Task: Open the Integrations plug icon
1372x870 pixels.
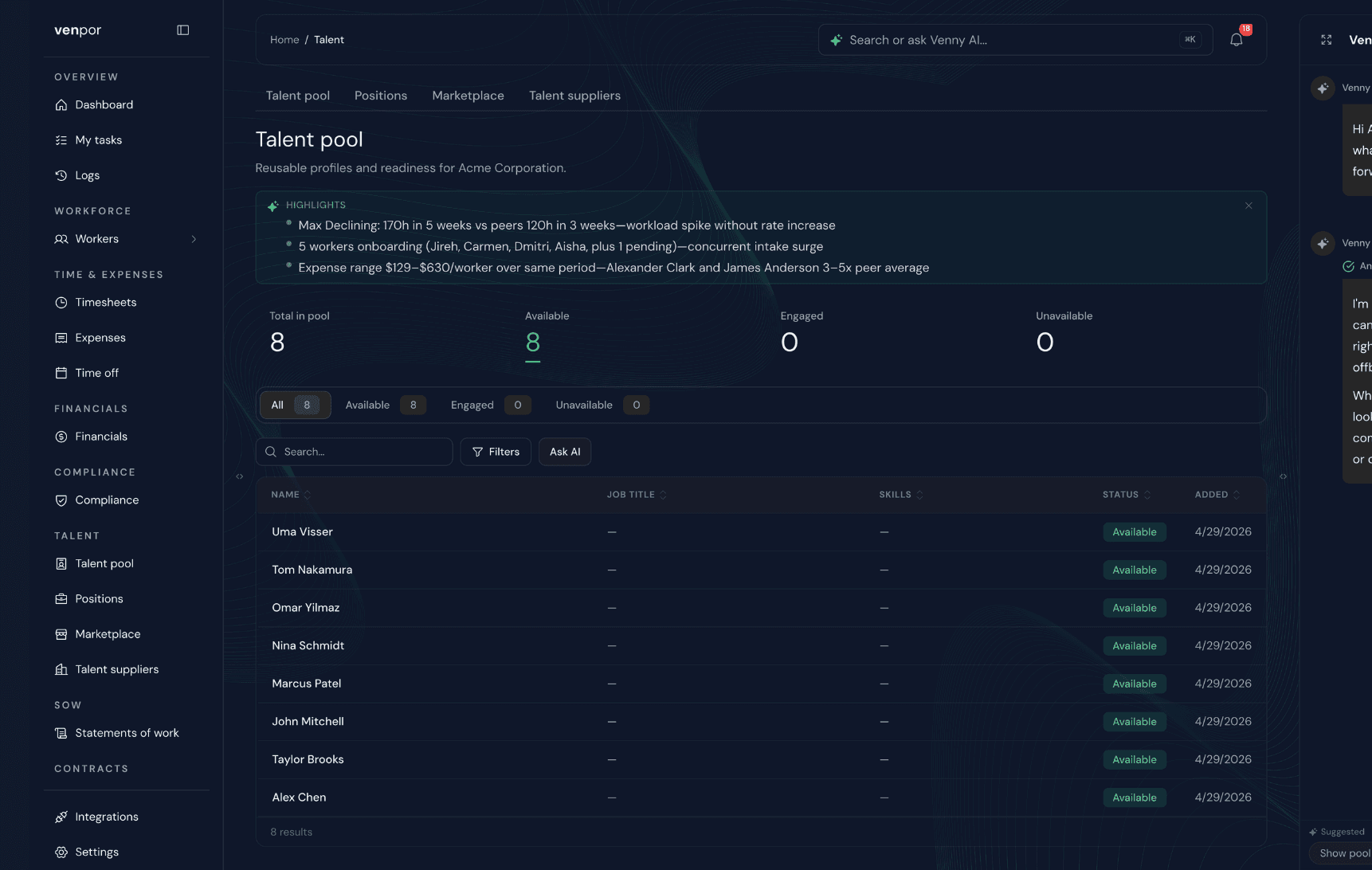Action: coord(61,817)
